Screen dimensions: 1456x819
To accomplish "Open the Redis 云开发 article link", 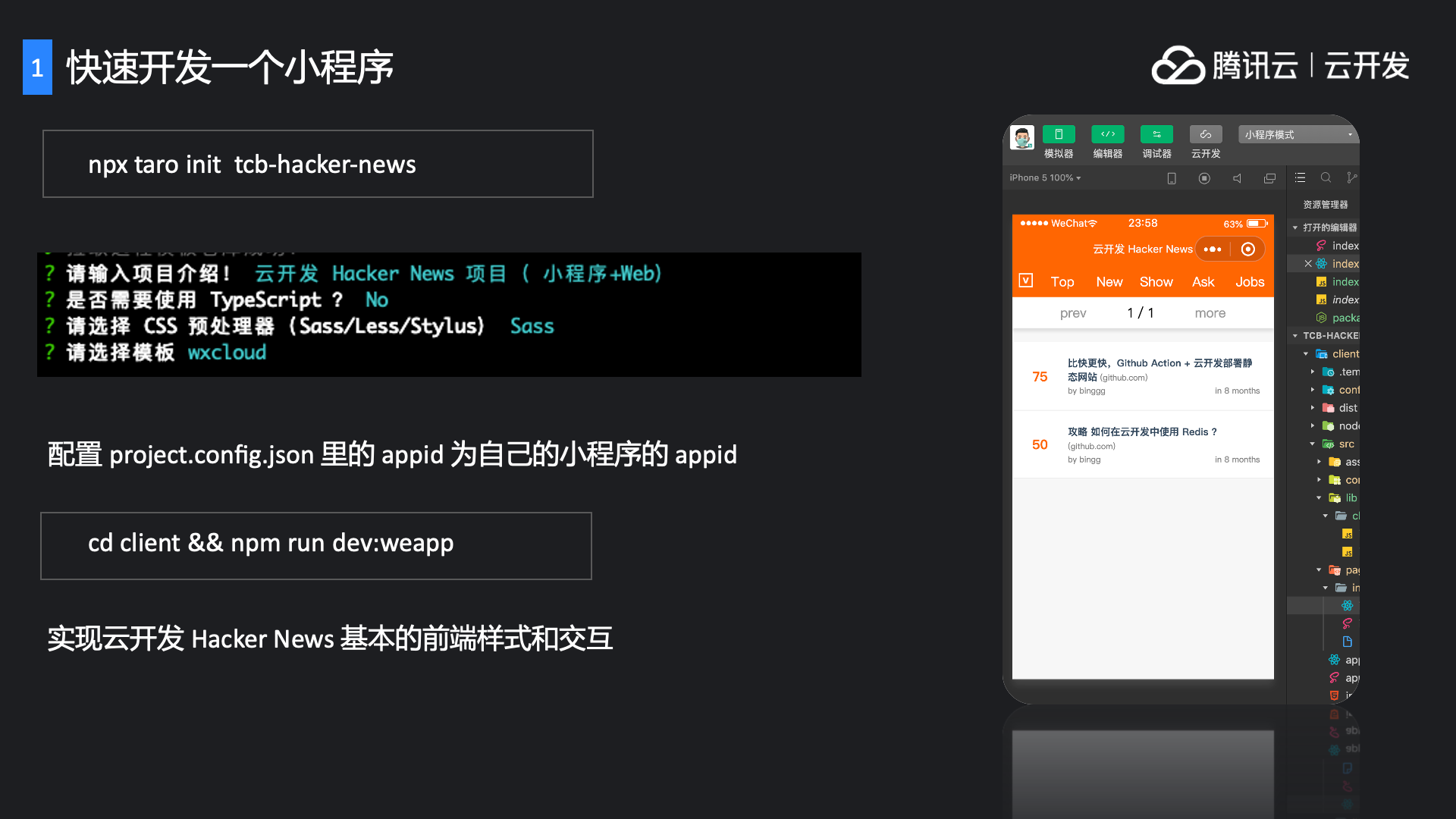I will point(1142,432).
